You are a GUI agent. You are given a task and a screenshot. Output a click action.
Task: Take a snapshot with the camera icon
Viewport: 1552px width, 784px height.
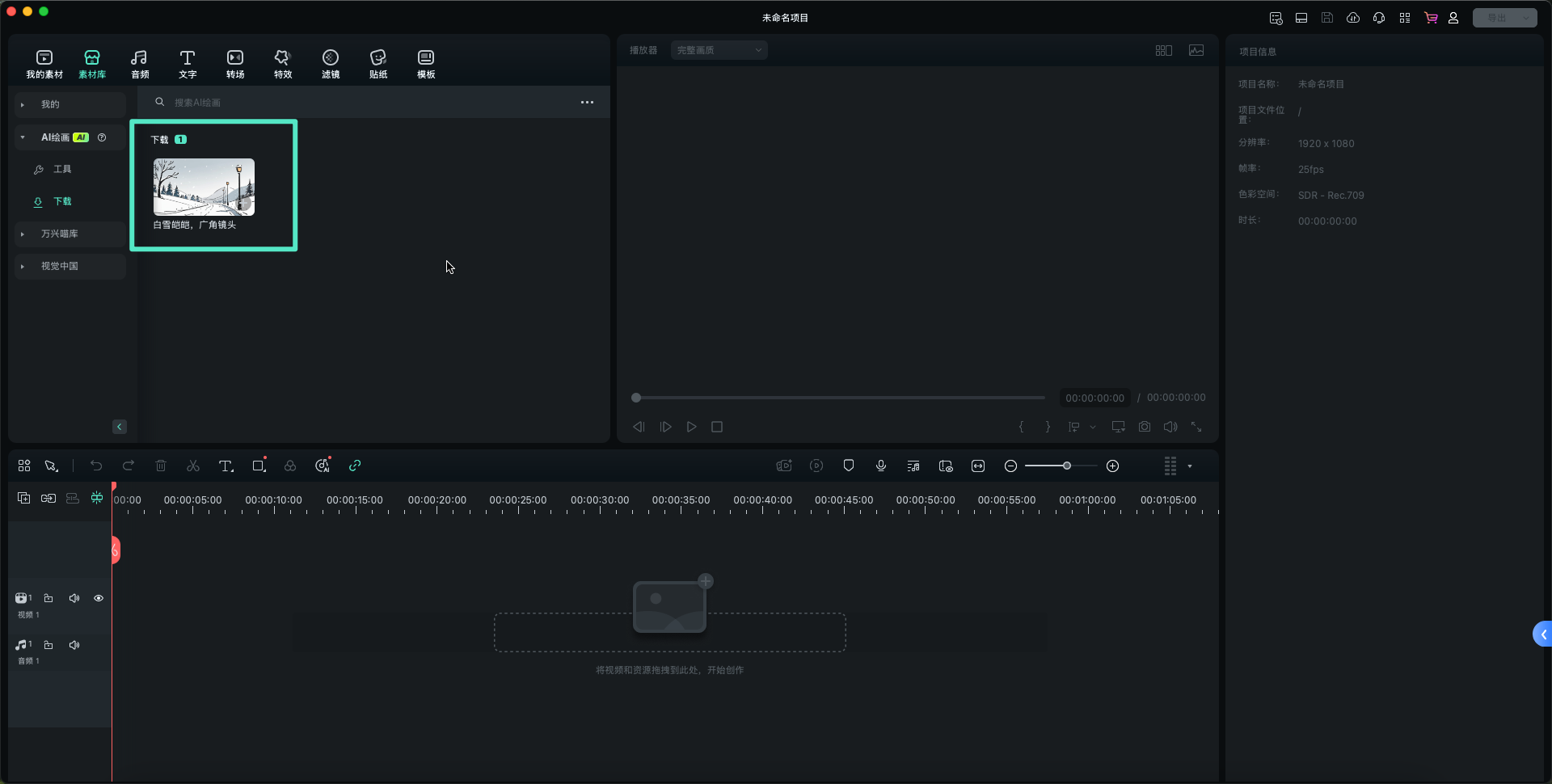[x=1145, y=427]
